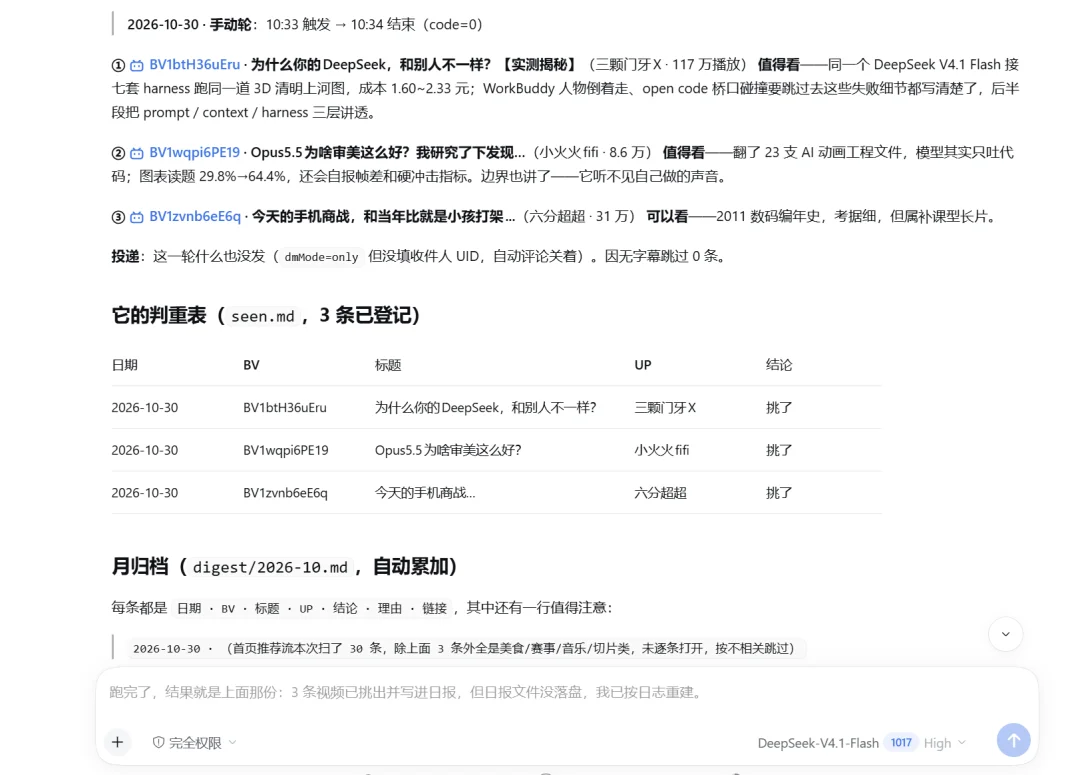
Task: Click the 标题 column header
Action: click(388, 365)
